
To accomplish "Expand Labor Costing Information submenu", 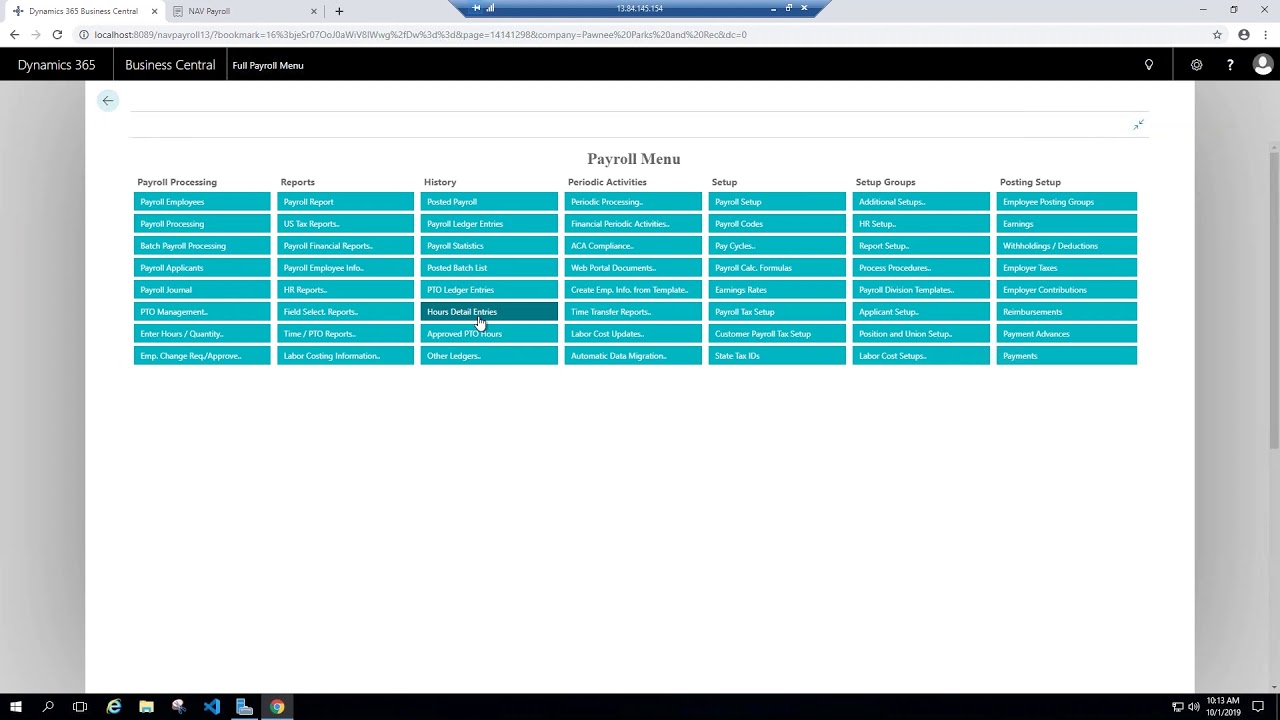I will point(346,356).
